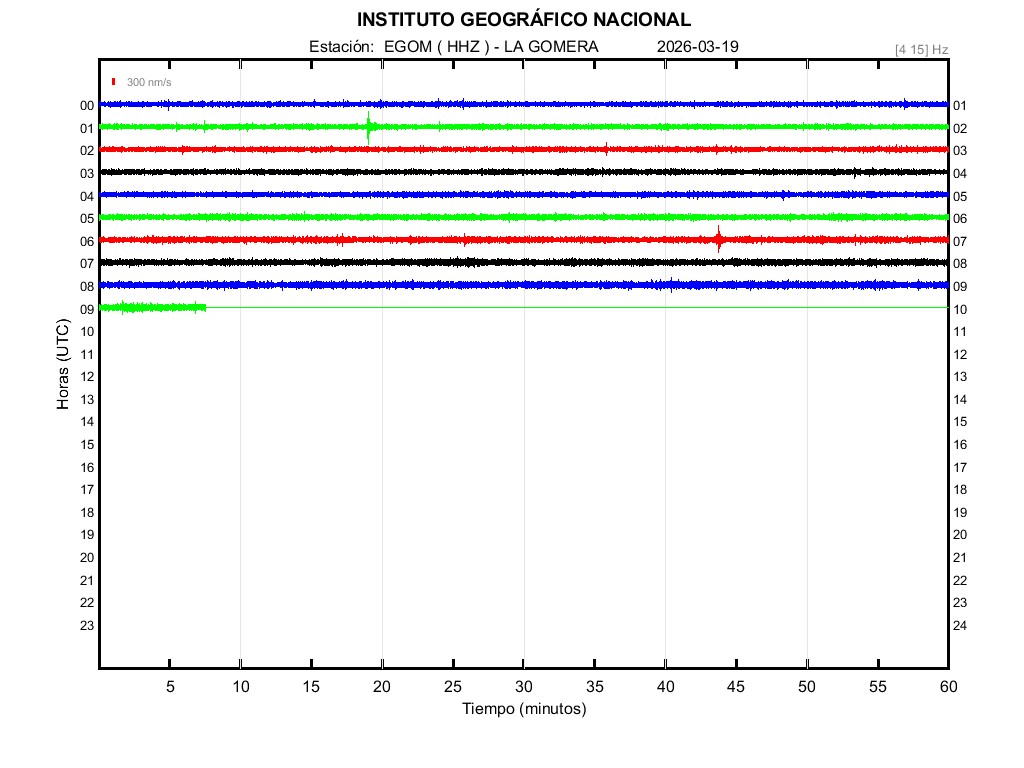Click the 60 minute tick label on the x-axis
Viewport: 1024px width, 768px height.
[x=947, y=686]
